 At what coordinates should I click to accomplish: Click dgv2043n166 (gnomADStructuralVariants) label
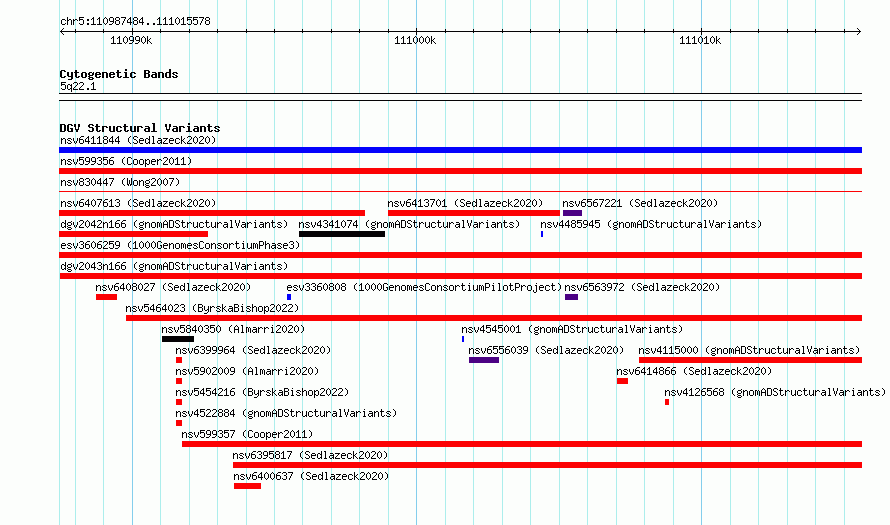click(174, 266)
